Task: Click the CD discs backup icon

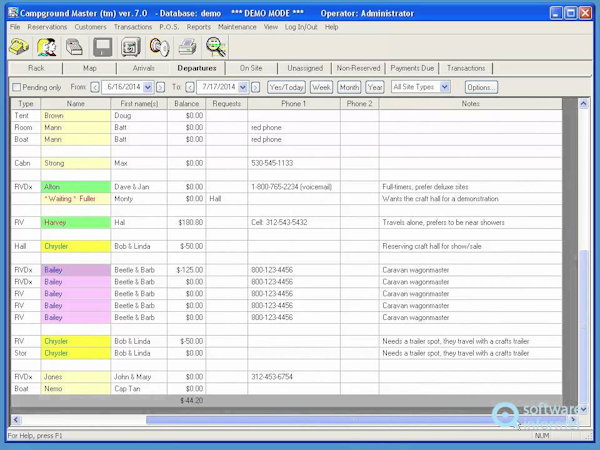Action: click(x=159, y=47)
